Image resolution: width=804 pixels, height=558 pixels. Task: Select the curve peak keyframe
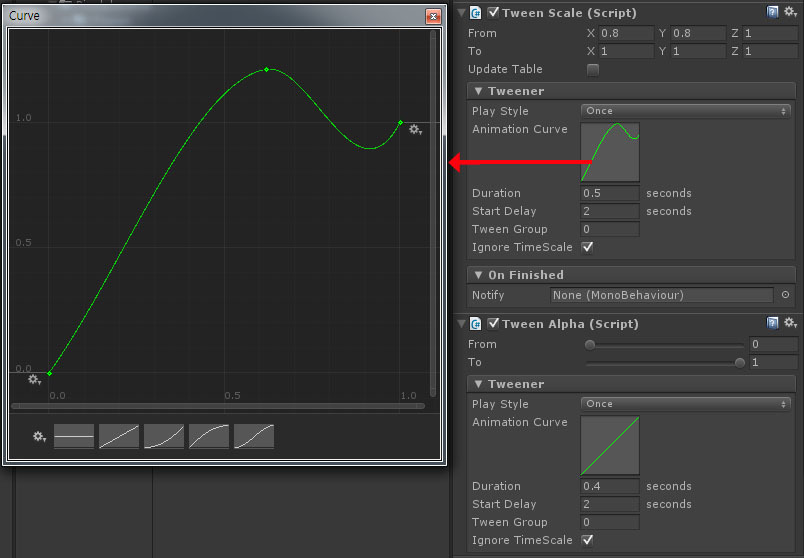pyautogui.click(x=267, y=69)
